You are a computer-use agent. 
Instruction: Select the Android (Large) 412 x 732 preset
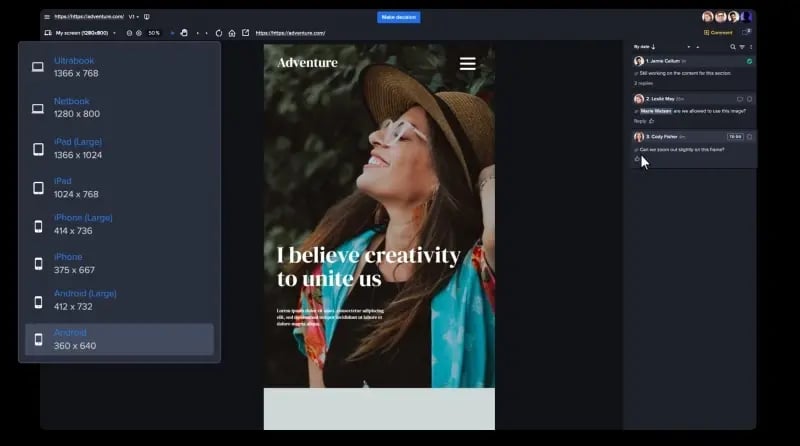click(x=119, y=300)
